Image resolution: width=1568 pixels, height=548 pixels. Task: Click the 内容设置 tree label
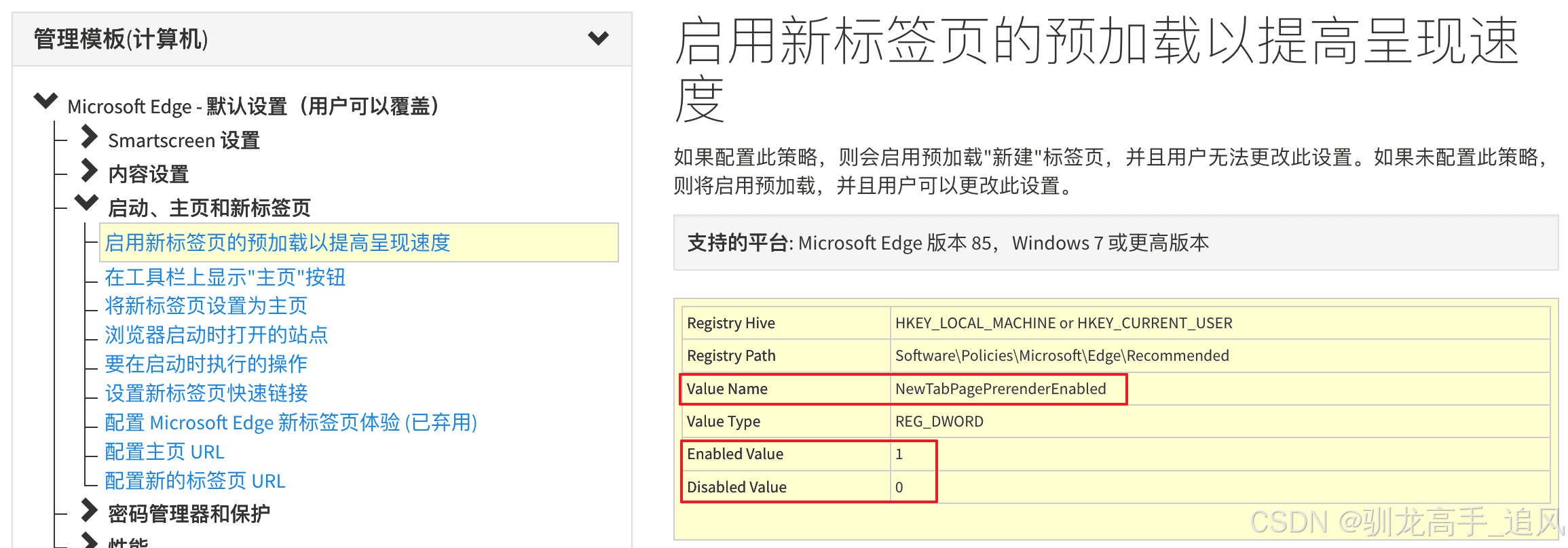point(149,174)
